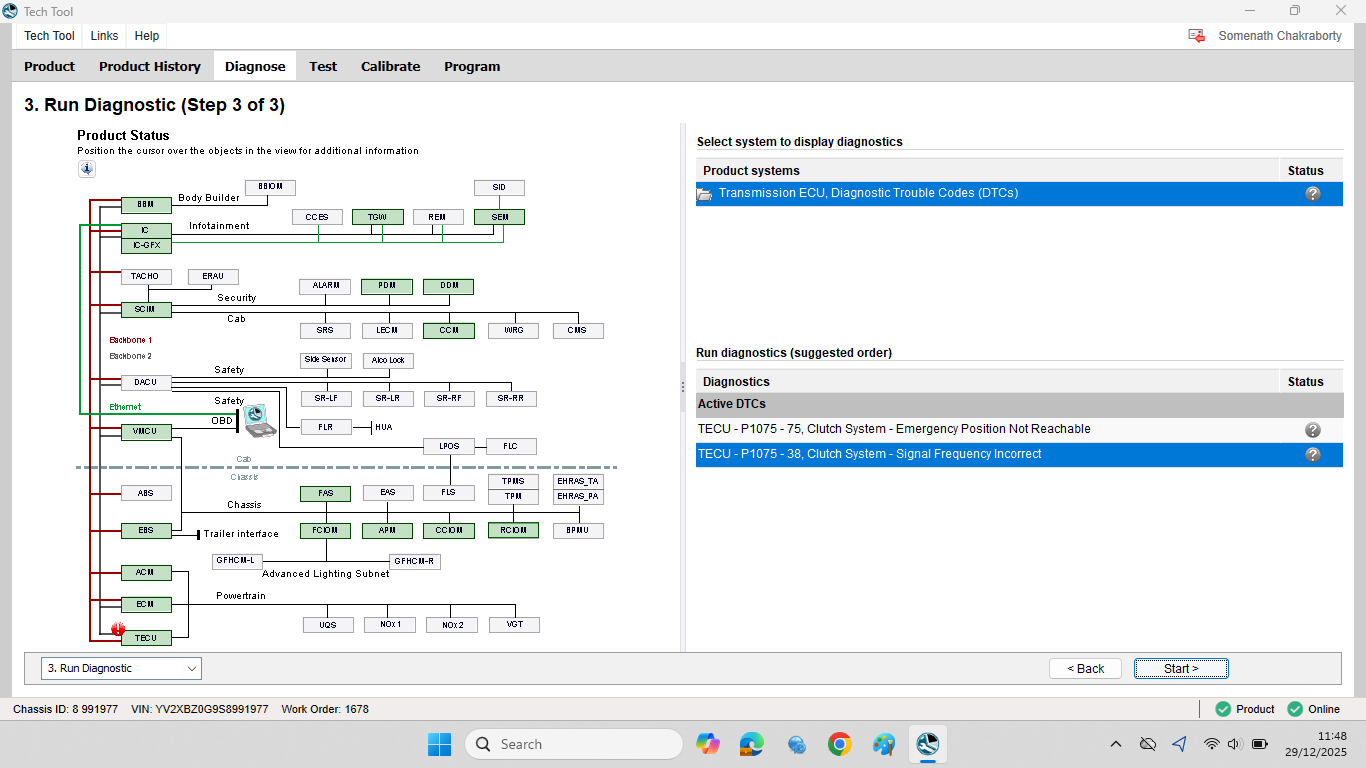Select the BBM control unit box
Screen dimensions: 1366x768
point(146,205)
